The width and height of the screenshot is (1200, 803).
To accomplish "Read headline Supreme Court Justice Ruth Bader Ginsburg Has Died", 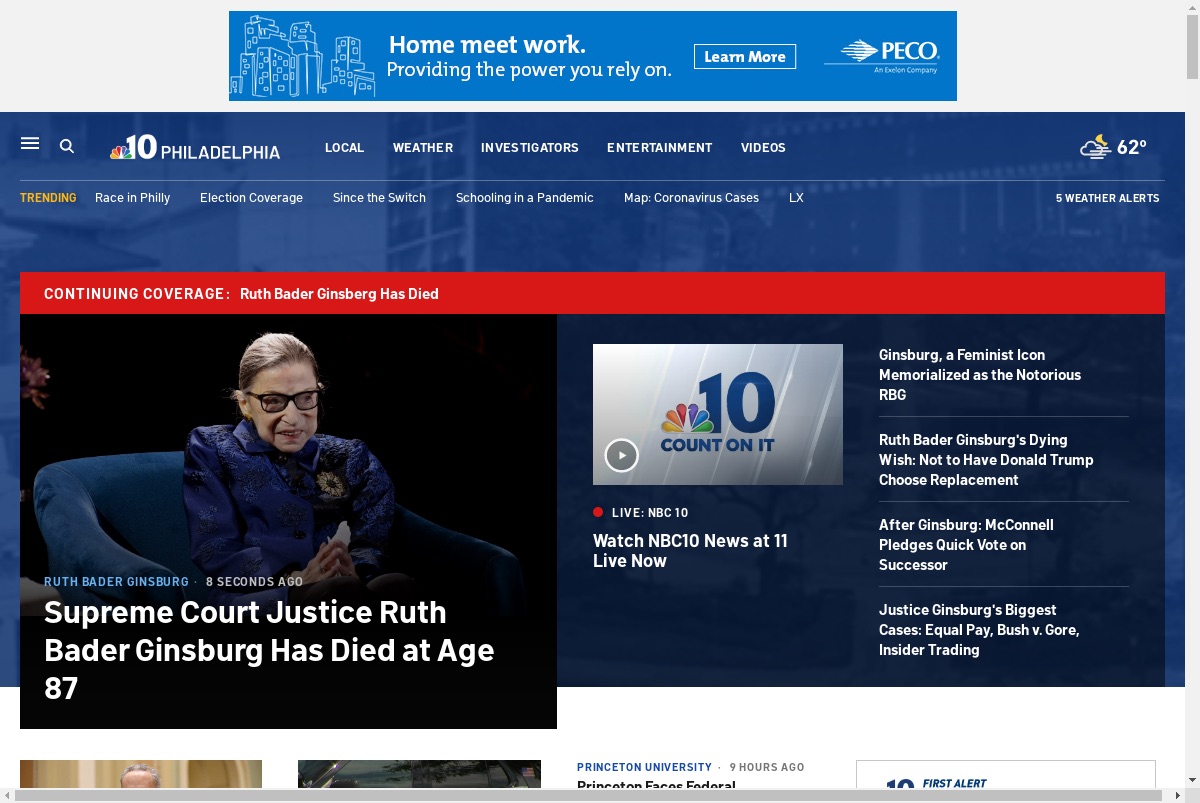I will pos(269,650).
